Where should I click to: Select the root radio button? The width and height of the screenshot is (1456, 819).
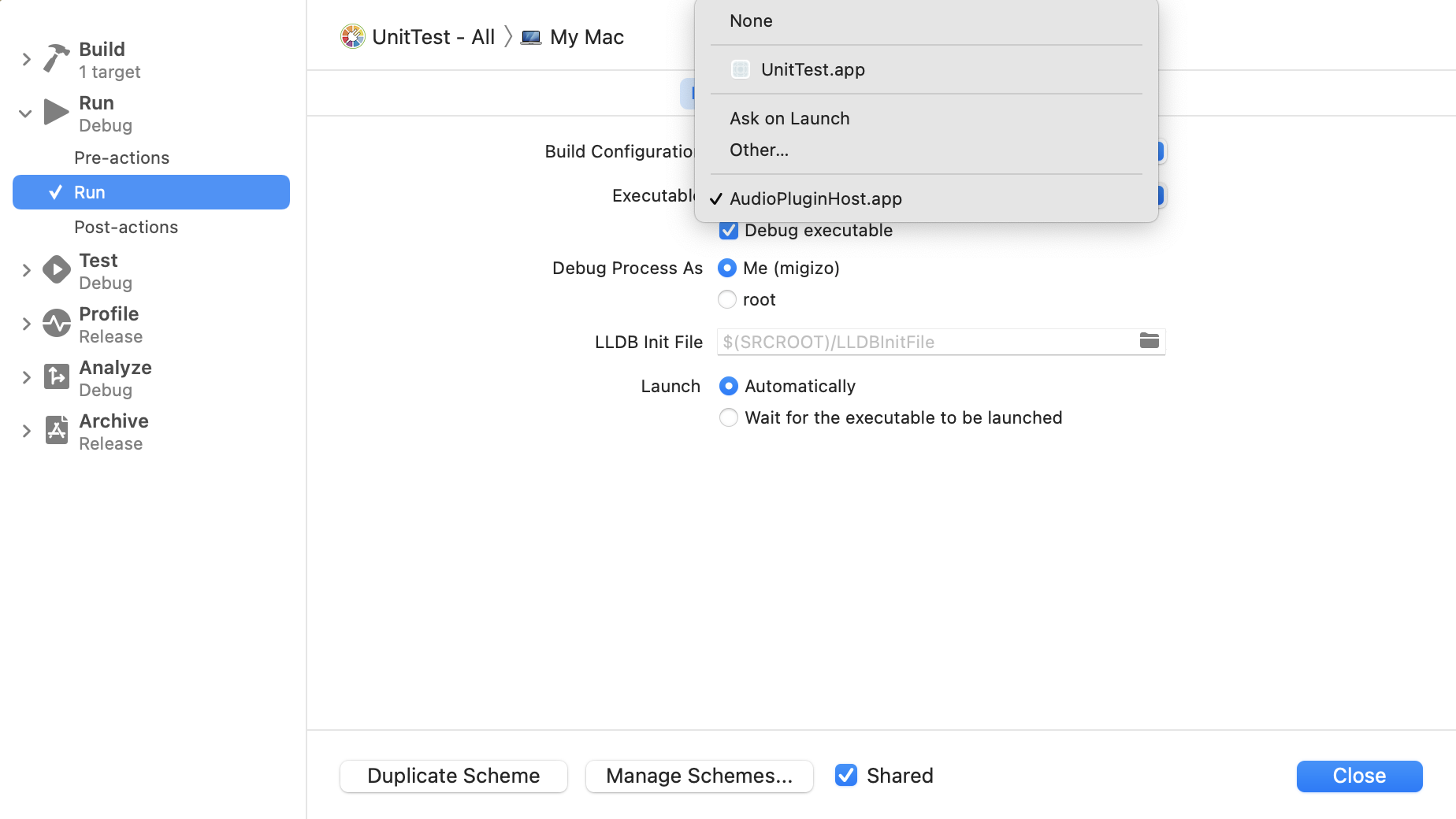727,300
